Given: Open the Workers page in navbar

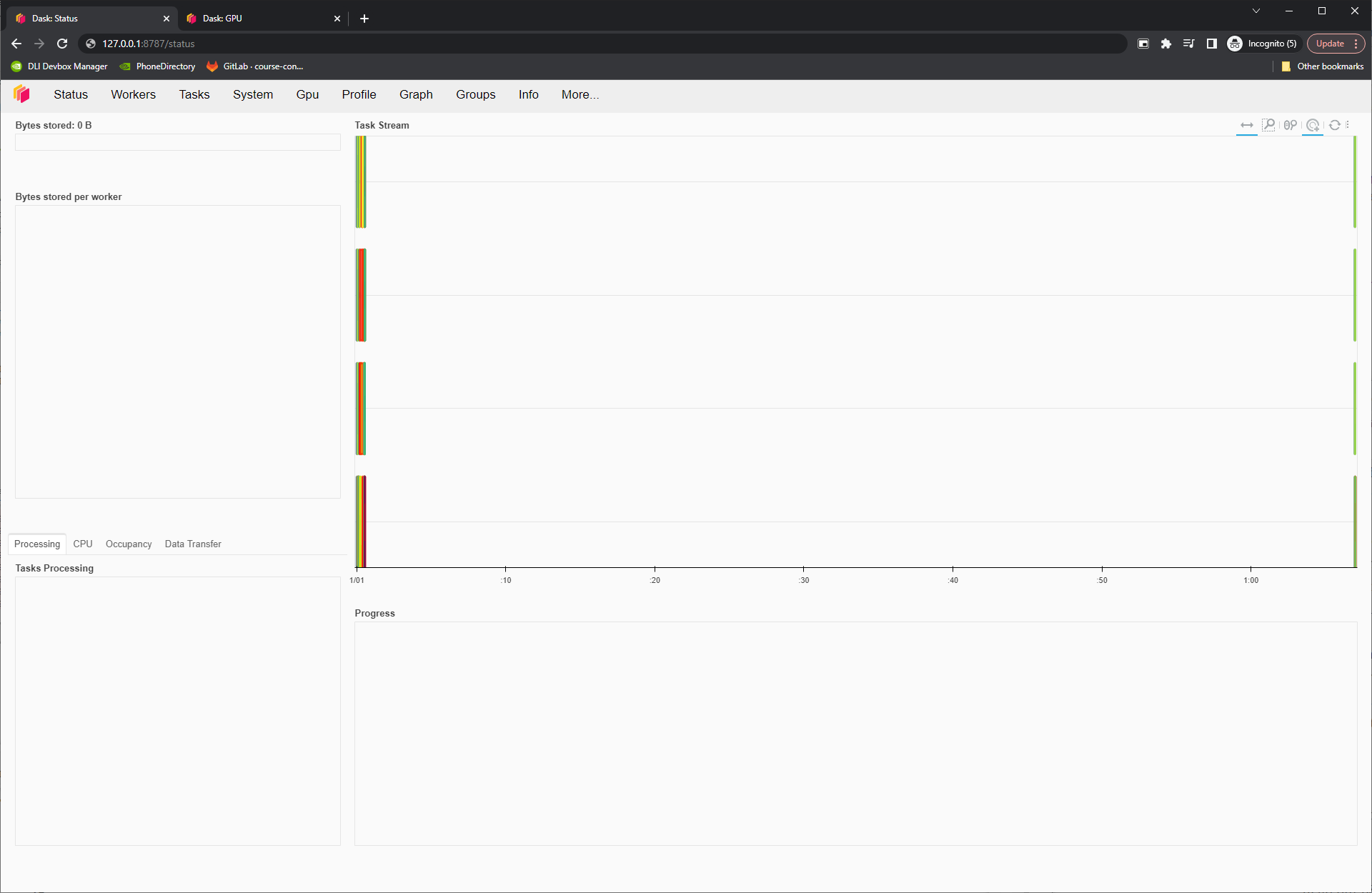Looking at the screenshot, I should (133, 94).
